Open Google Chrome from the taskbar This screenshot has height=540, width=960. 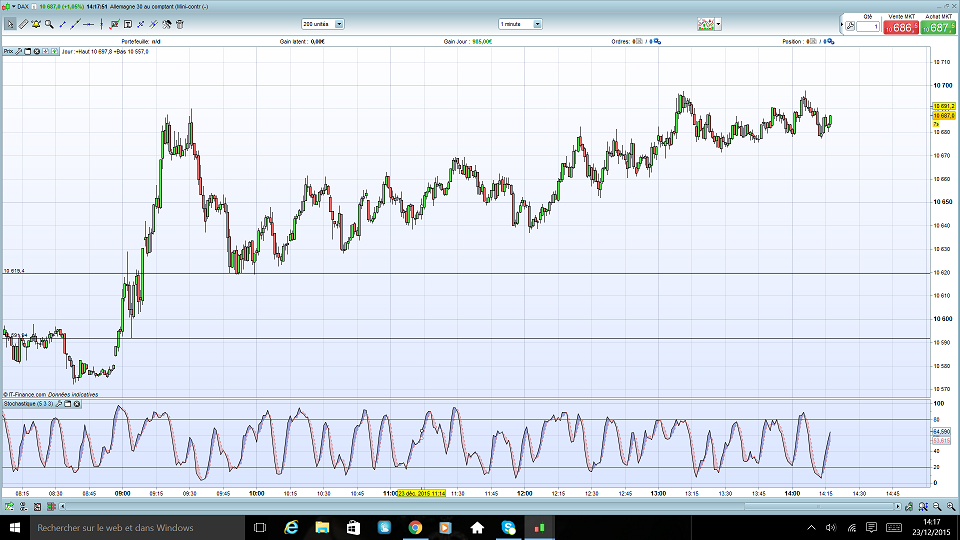(x=415, y=527)
